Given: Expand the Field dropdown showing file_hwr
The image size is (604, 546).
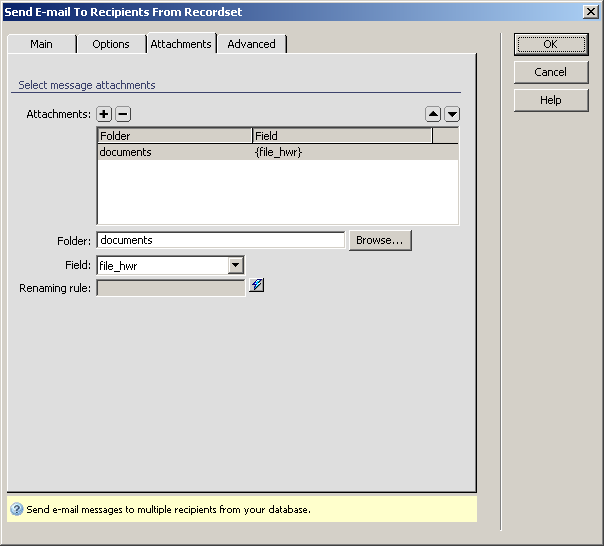Looking at the screenshot, I should pyautogui.click(x=236, y=265).
